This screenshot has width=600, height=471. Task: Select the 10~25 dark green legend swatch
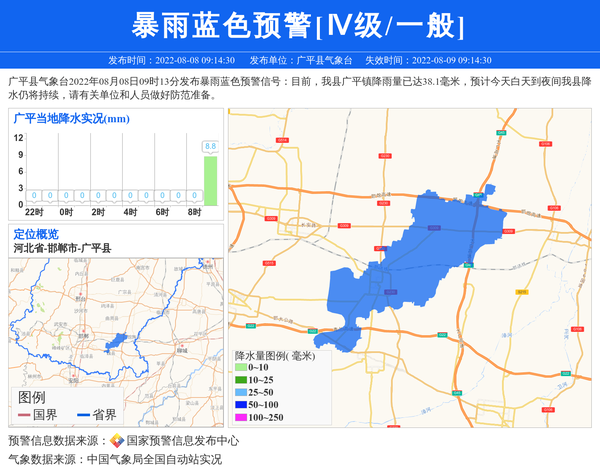[x=241, y=380]
